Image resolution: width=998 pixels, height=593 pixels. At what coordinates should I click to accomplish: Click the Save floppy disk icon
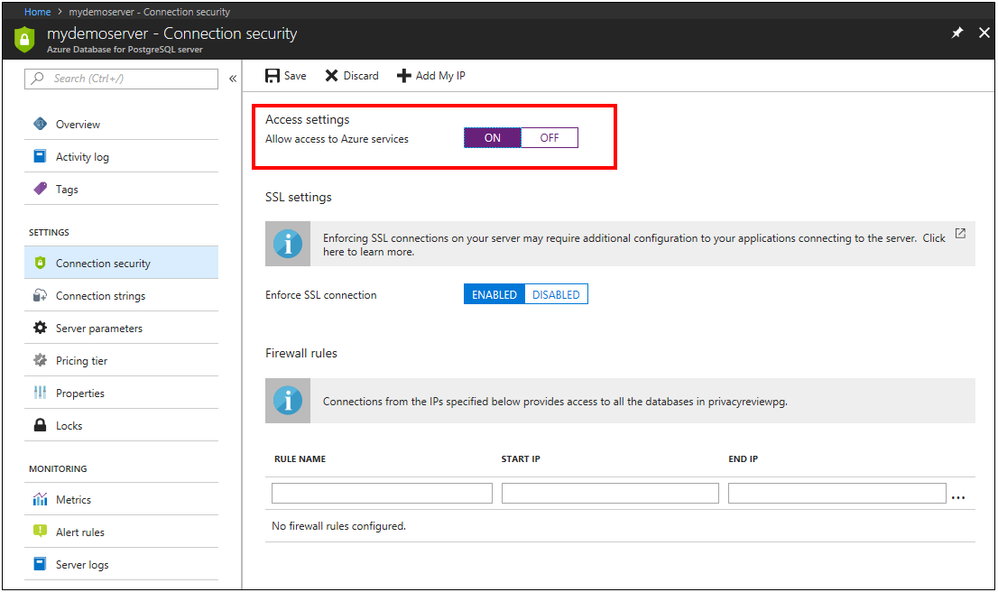click(272, 76)
